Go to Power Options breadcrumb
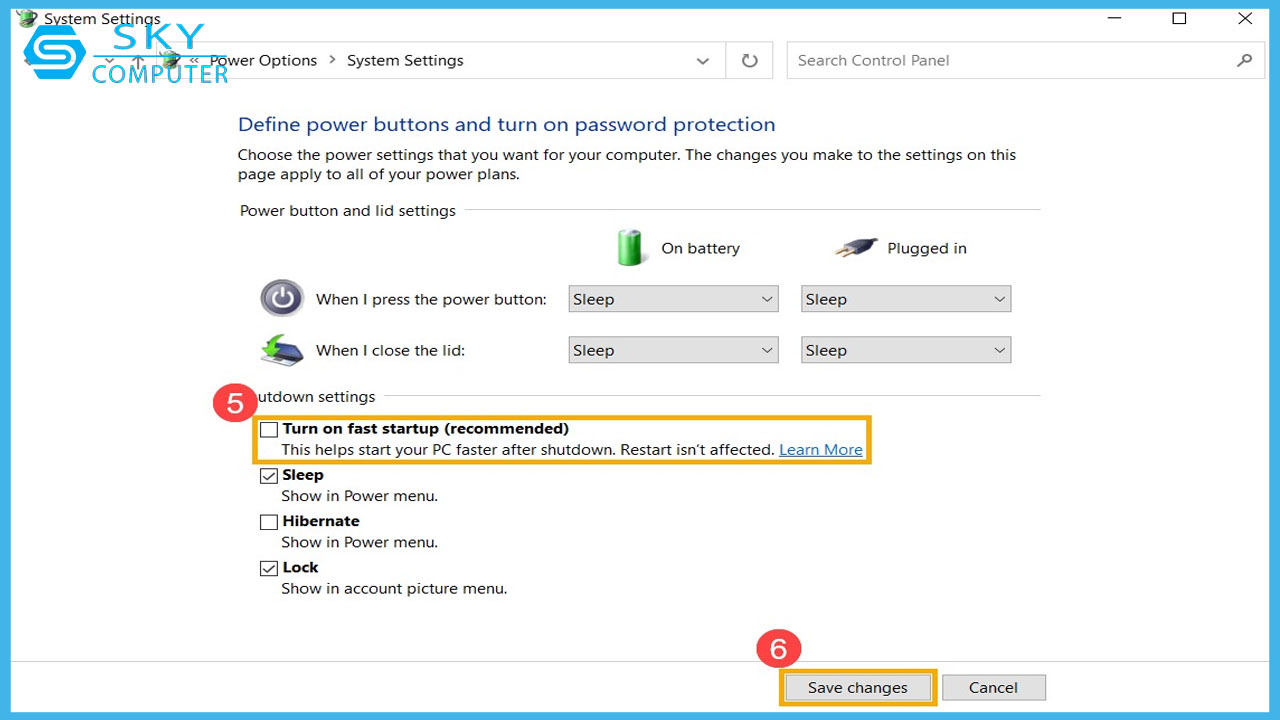 tap(263, 61)
